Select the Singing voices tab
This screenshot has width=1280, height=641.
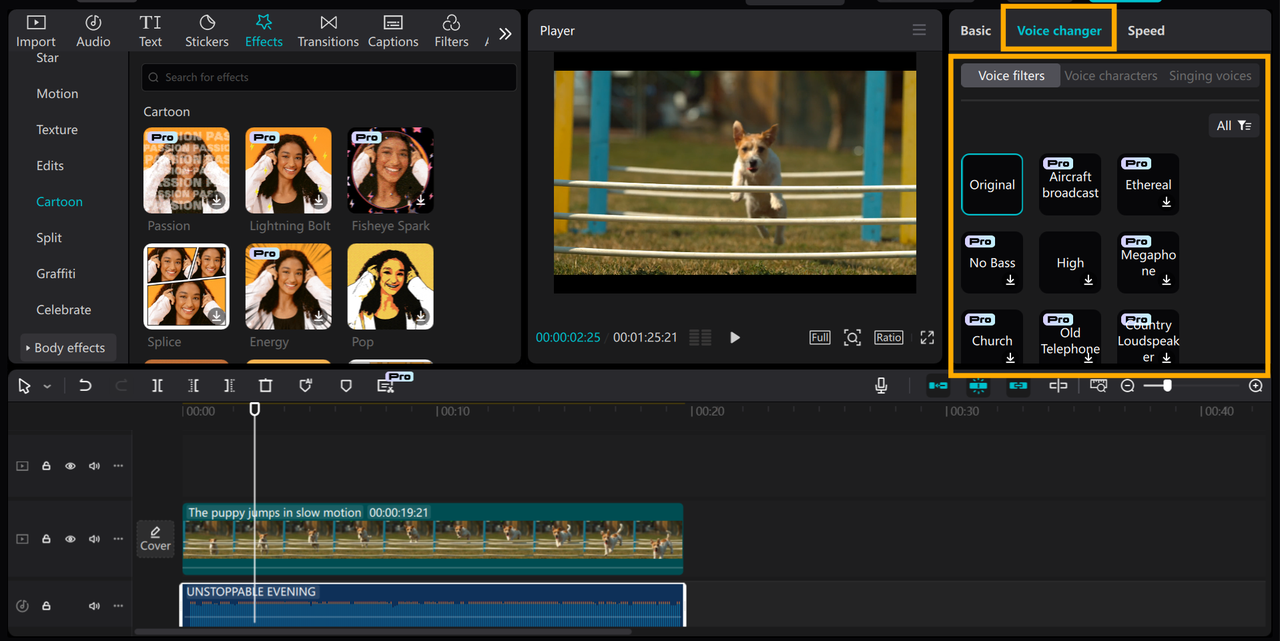(x=1210, y=76)
